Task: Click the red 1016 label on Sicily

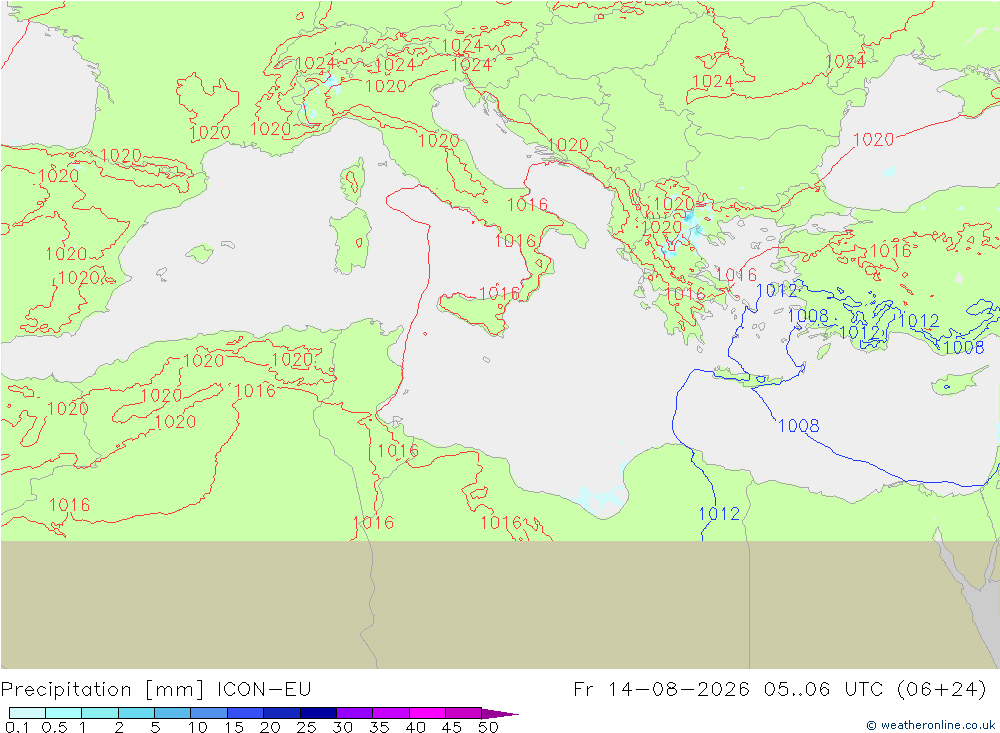Action: click(x=499, y=293)
